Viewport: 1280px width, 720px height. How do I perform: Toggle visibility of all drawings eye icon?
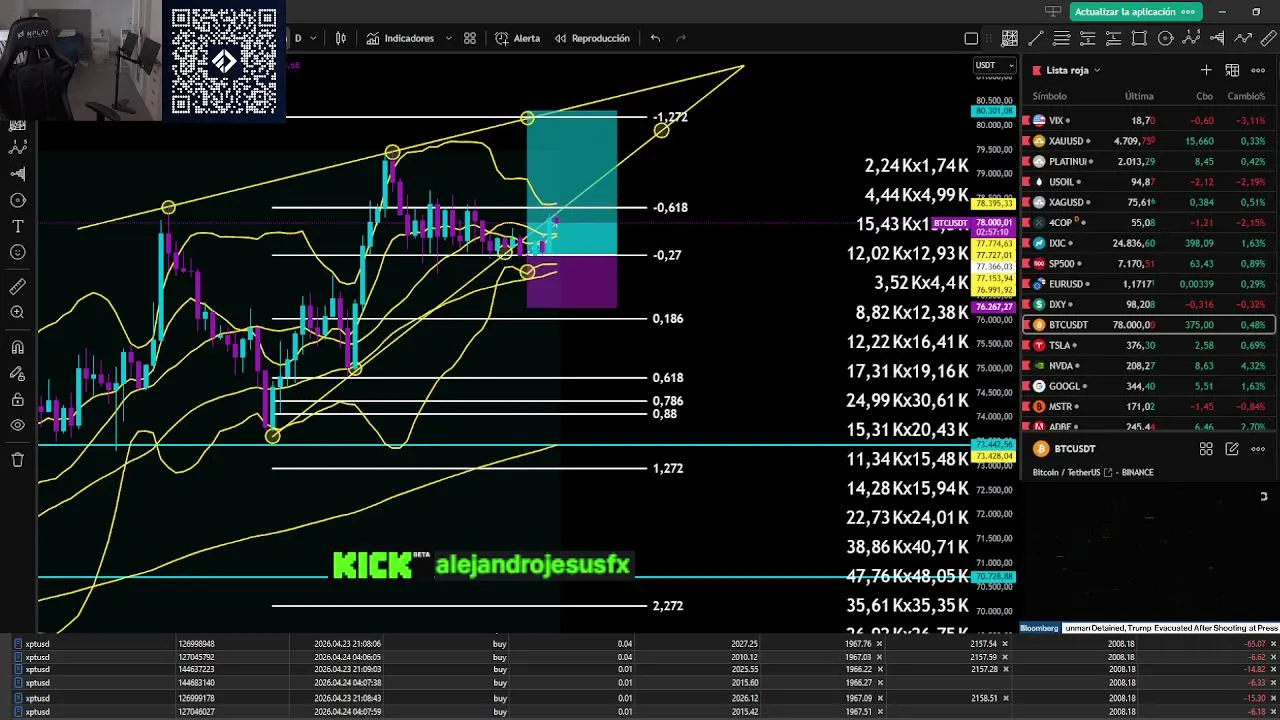17,426
